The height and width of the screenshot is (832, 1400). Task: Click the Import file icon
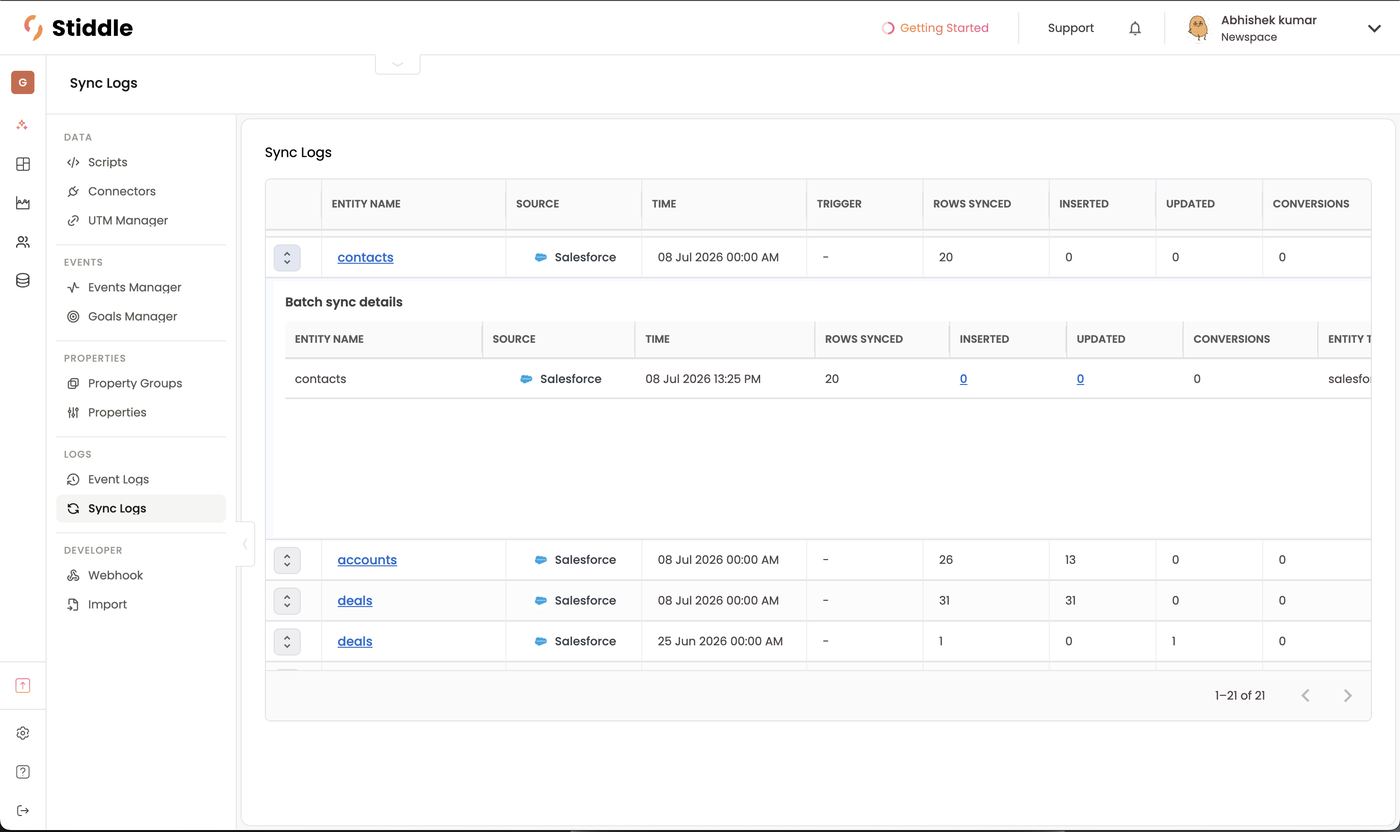point(73,604)
